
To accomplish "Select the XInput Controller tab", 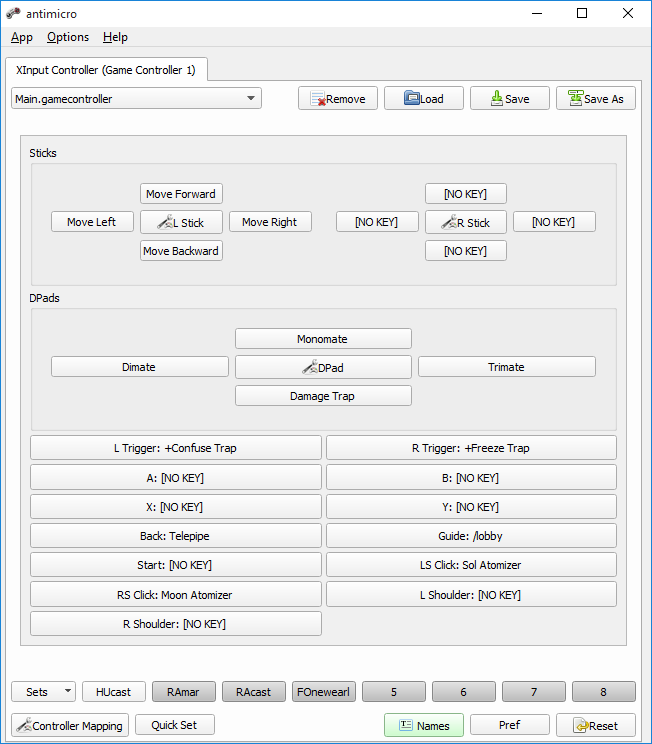I will [106, 70].
